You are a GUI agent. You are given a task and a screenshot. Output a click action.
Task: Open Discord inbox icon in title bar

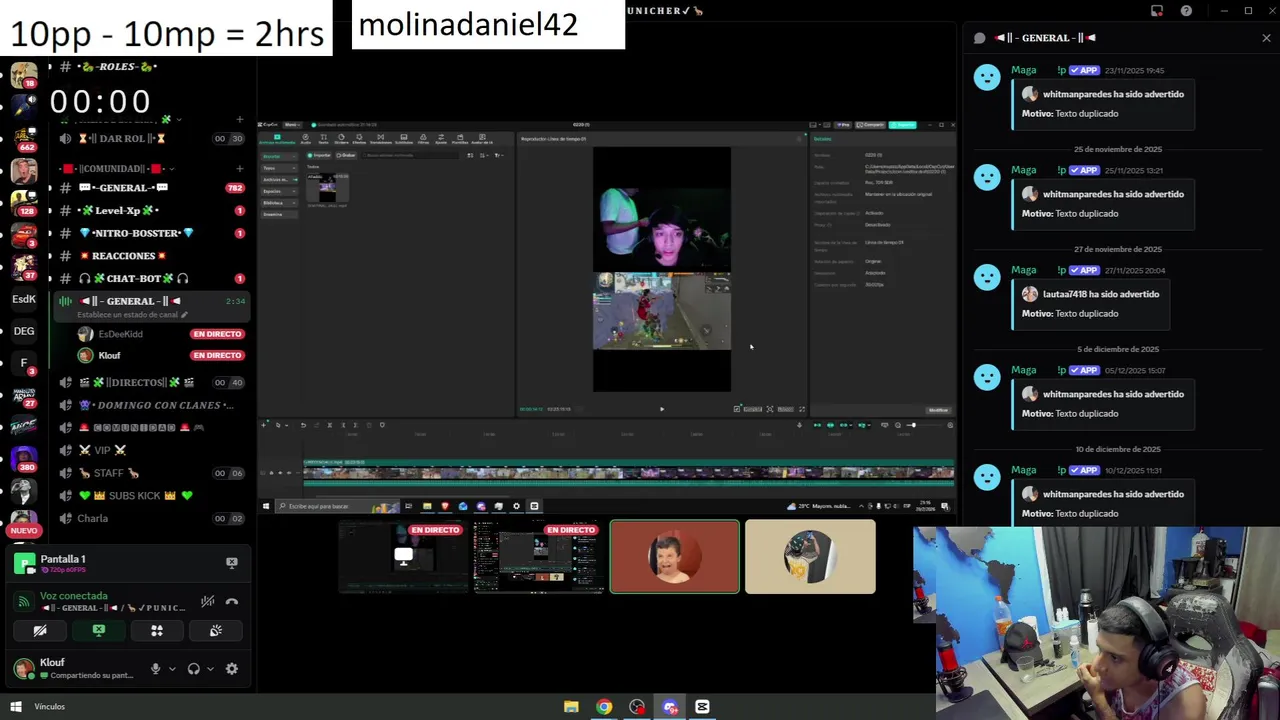pyautogui.click(x=1157, y=11)
